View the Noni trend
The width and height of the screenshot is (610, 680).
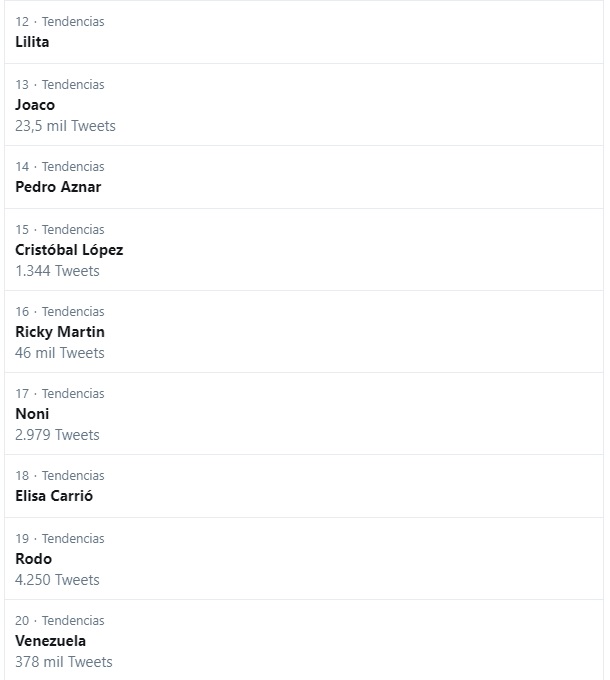point(32,414)
